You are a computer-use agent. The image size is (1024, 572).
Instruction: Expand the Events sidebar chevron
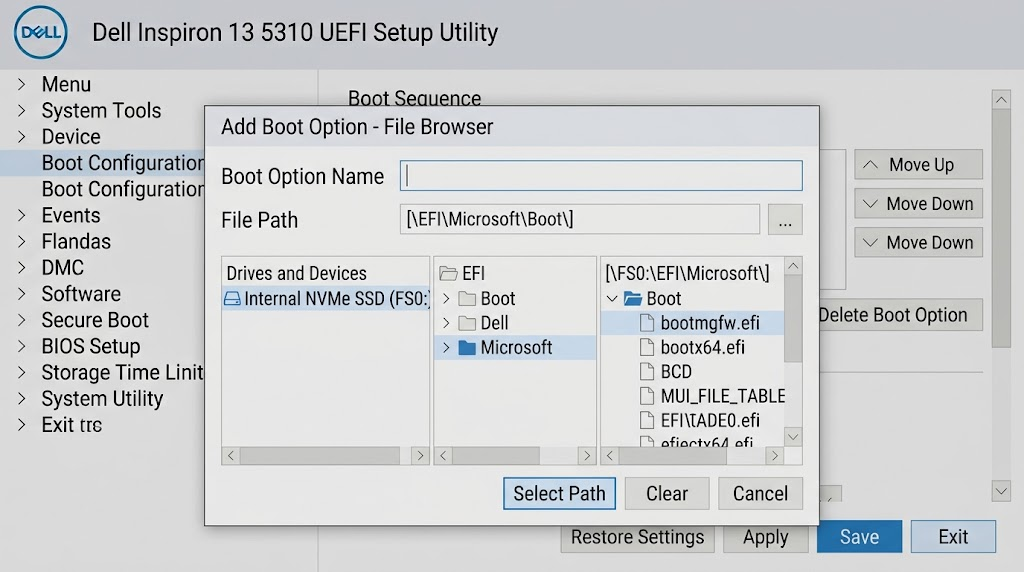point(22,215)
